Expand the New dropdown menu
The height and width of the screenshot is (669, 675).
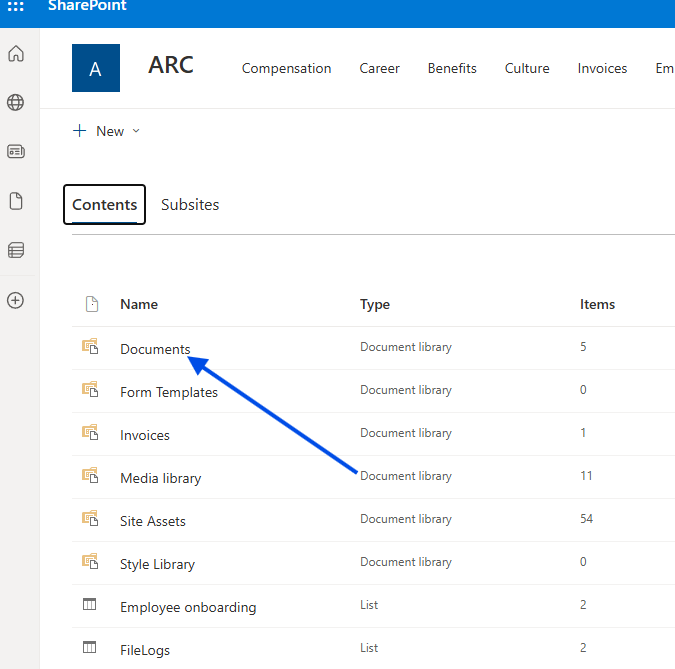pyautogui.click(x=107, y=131)
